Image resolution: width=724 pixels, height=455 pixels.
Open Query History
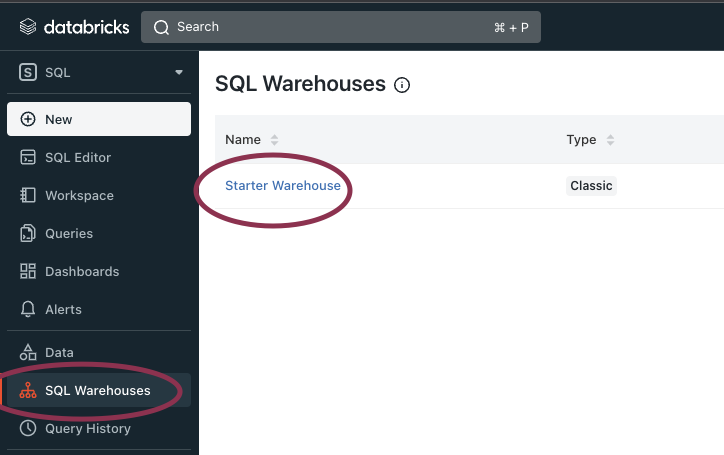(x=99, y=428)
